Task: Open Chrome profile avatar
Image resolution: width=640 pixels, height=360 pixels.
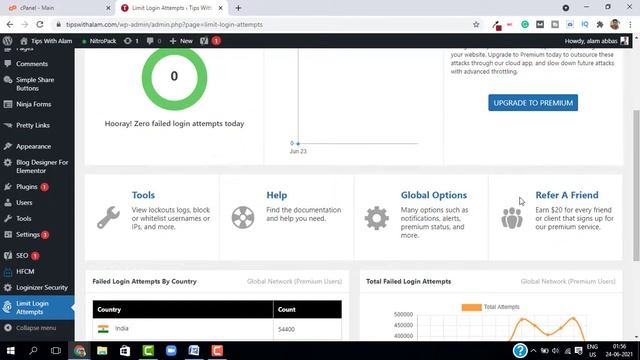Action: coord(615,24)
